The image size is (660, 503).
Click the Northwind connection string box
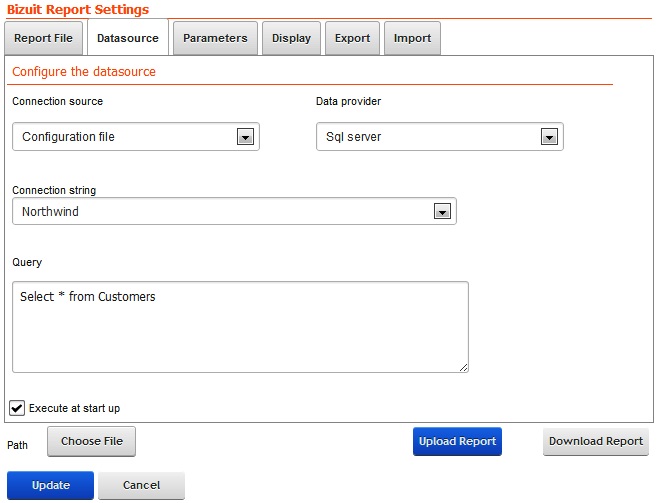pos(234,211)
